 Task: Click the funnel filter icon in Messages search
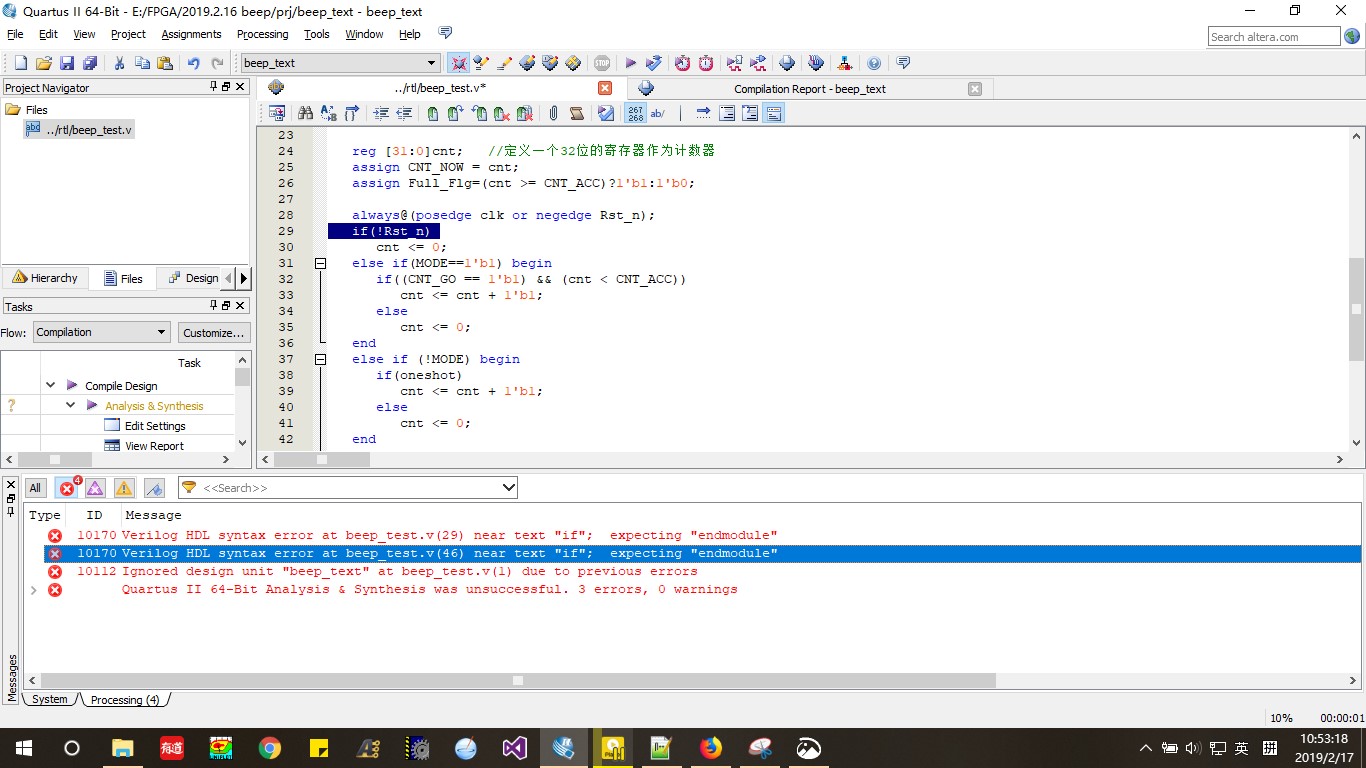pos(189,487)
